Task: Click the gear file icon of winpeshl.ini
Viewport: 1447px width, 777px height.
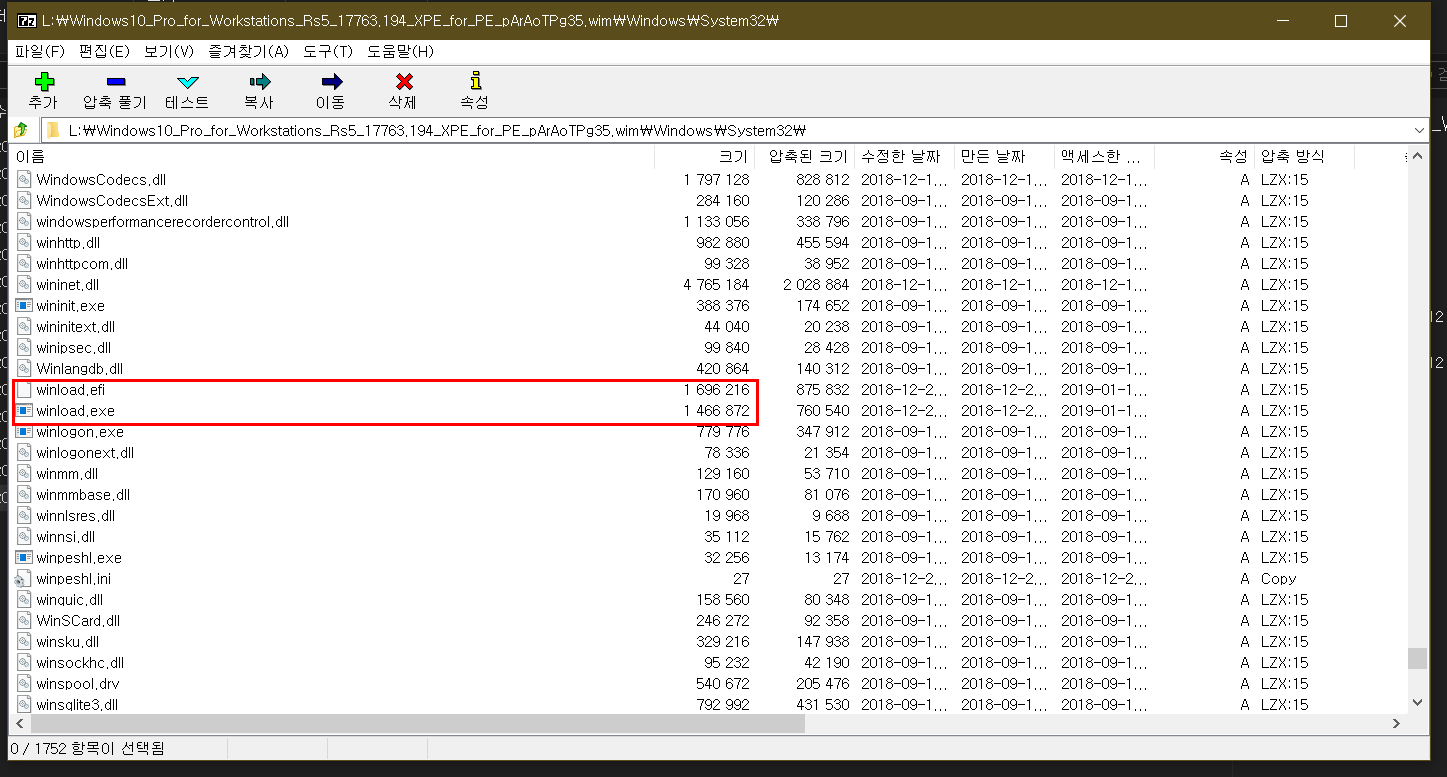Action: point(24,579)
